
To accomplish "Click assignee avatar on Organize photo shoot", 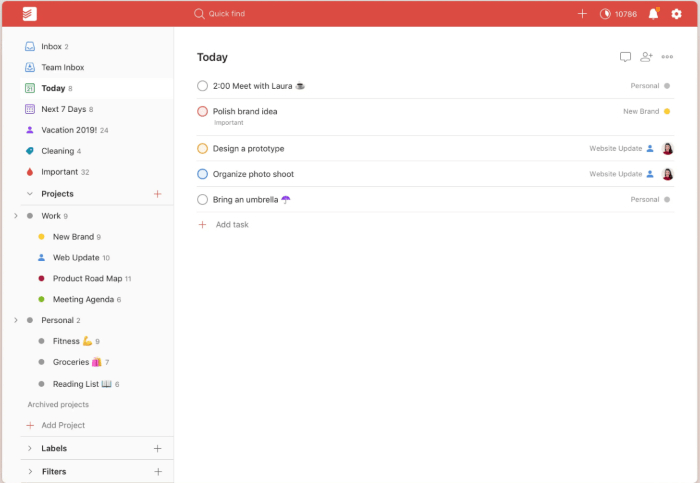I will pyautogui.click(x=667, y=174).
